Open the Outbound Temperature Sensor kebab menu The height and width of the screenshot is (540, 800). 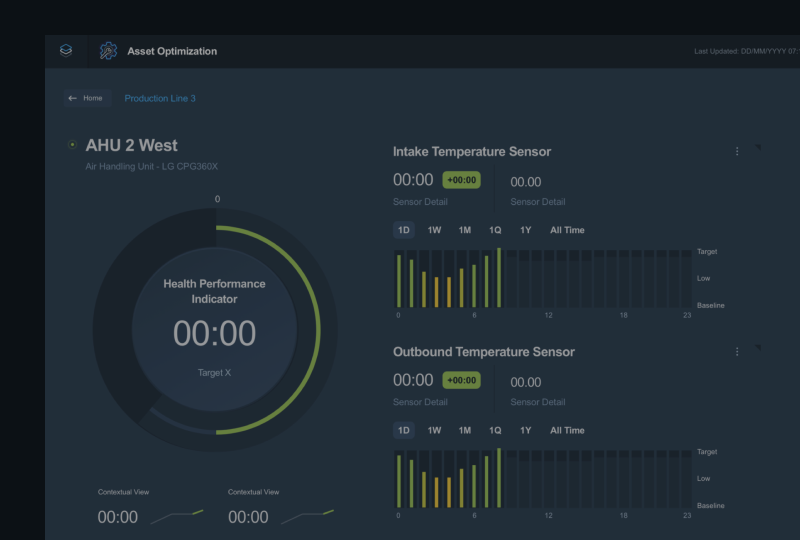pos(737,352)
